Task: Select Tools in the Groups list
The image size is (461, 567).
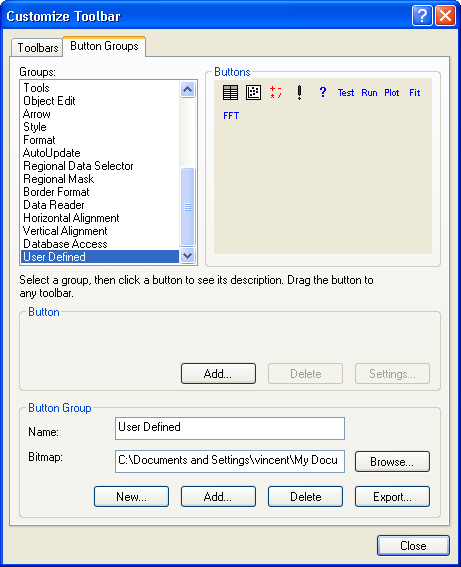Action: (100, 88)
